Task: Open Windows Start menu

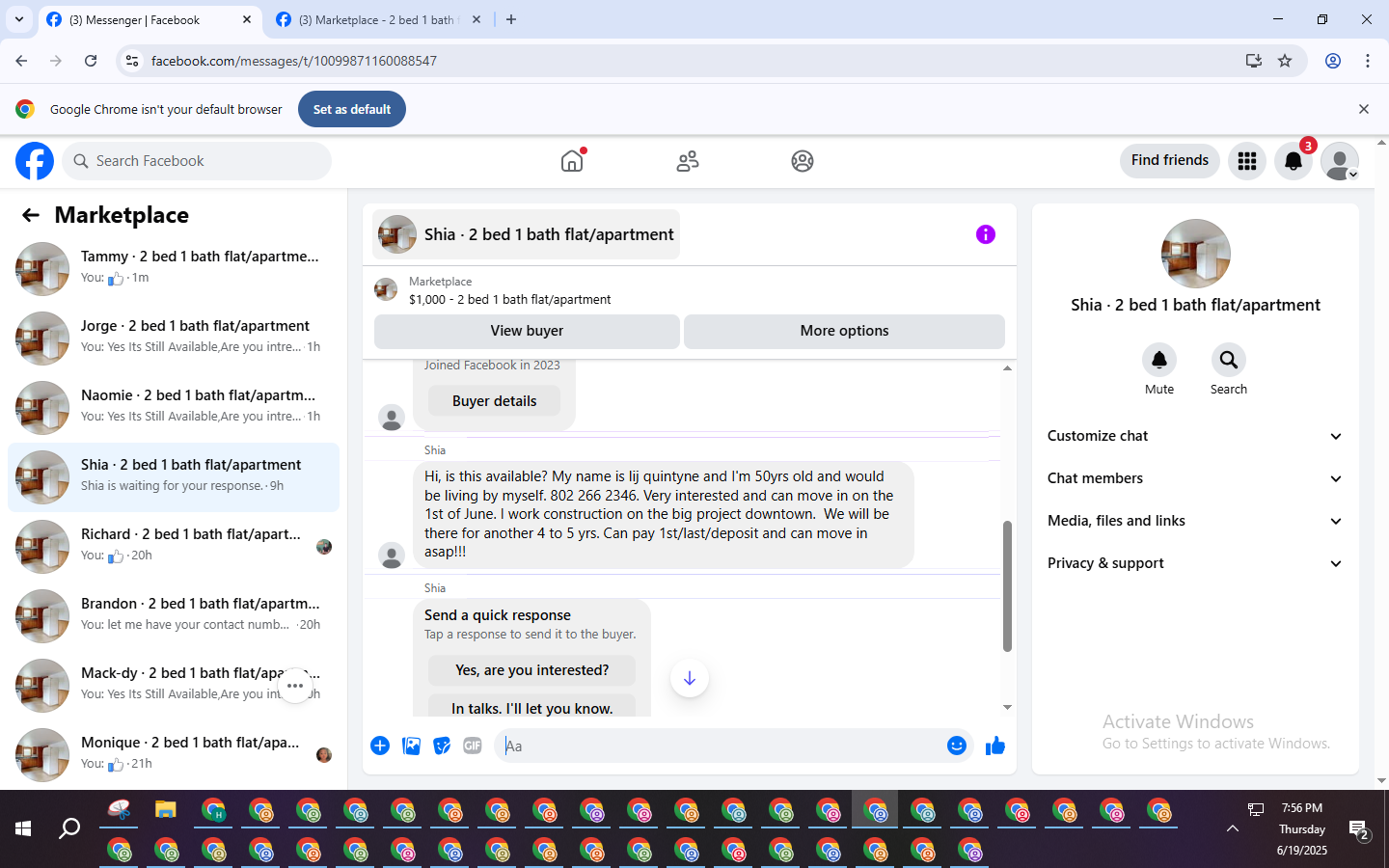Action: (x=23, y=828)
